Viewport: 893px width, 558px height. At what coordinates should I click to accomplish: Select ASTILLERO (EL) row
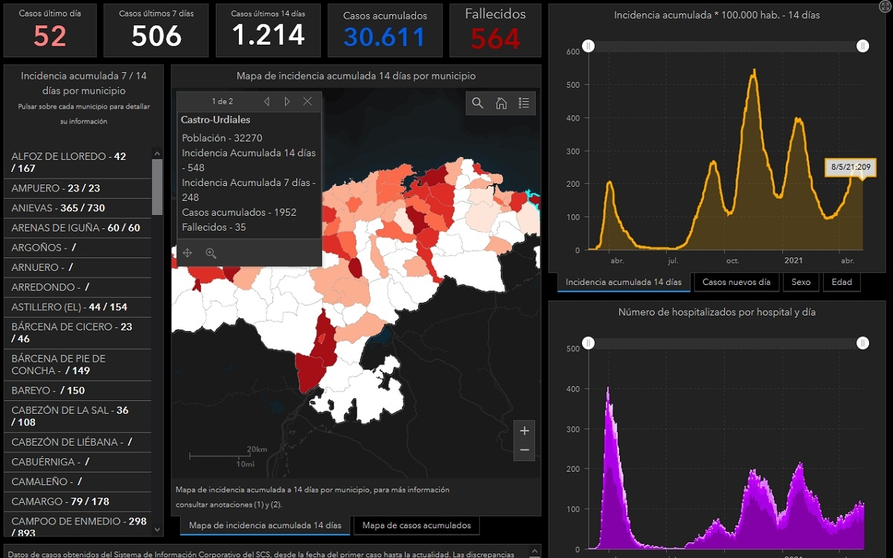tap(78, 307)
